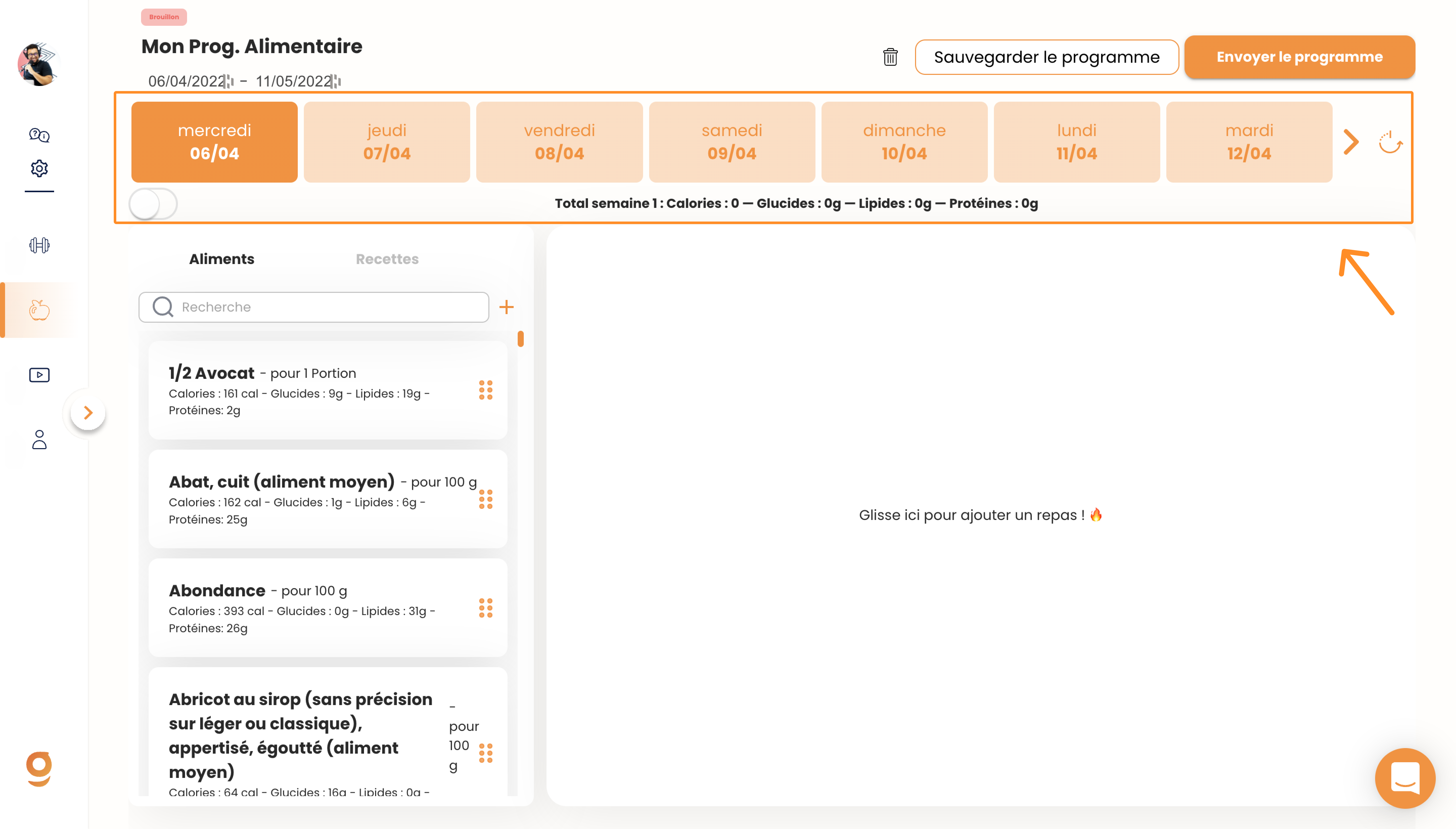Grab the drag handle for 1/2 Avocat
1456x829 pixels.
tap(485, 390)
